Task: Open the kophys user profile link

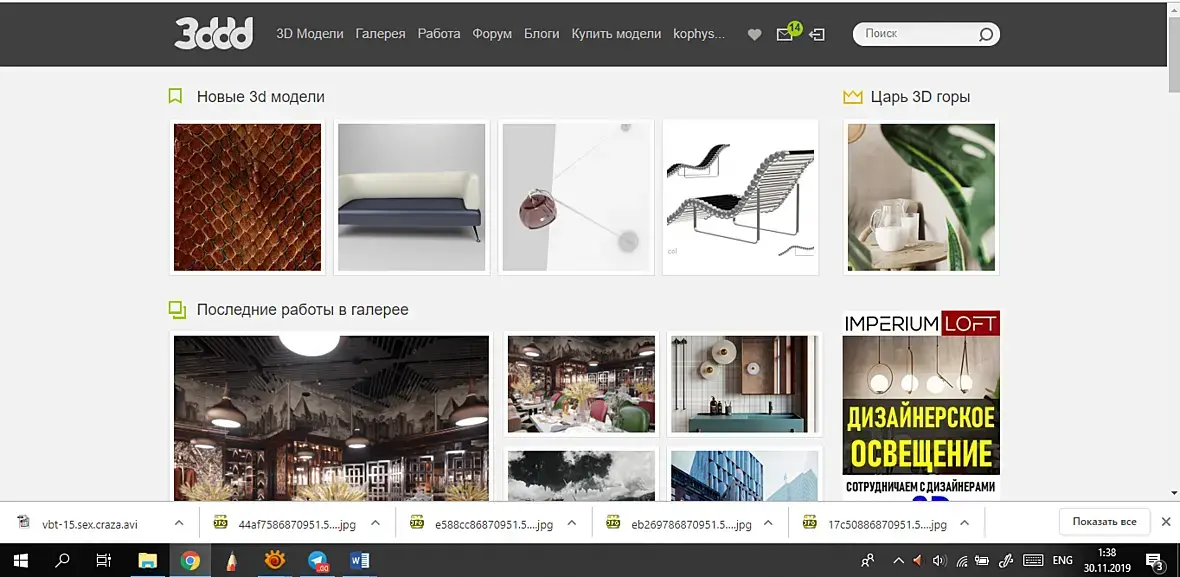Action: pyautogui.click(x=699, y=34)
